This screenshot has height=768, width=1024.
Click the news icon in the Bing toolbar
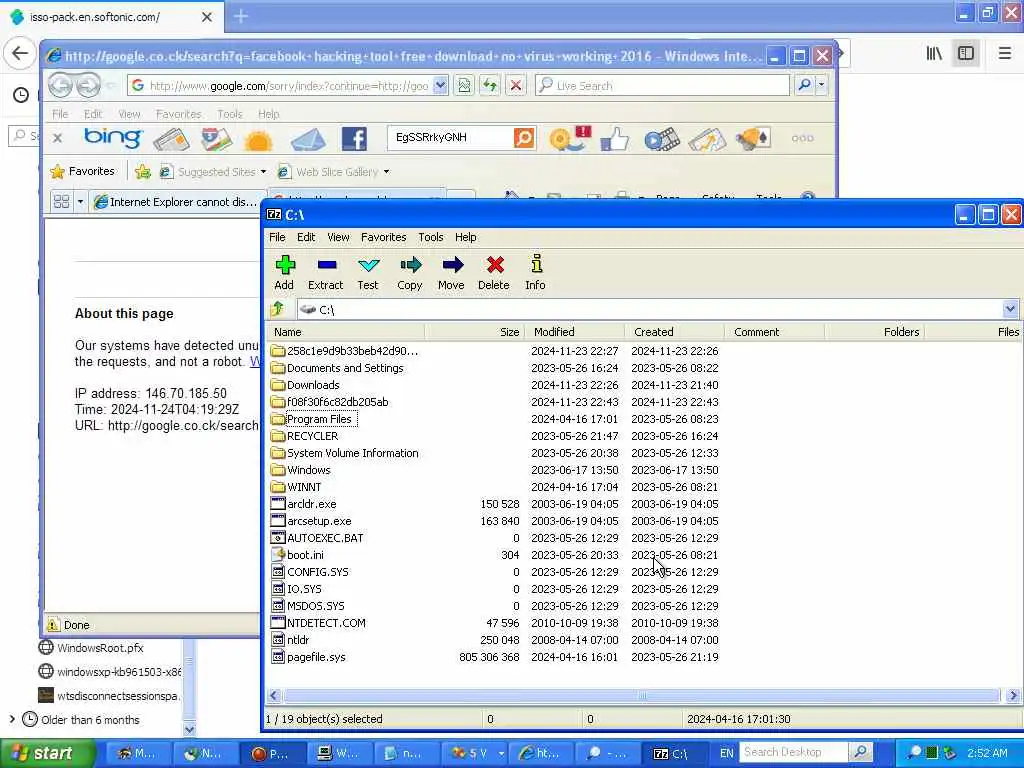click(x=171, y=139)
